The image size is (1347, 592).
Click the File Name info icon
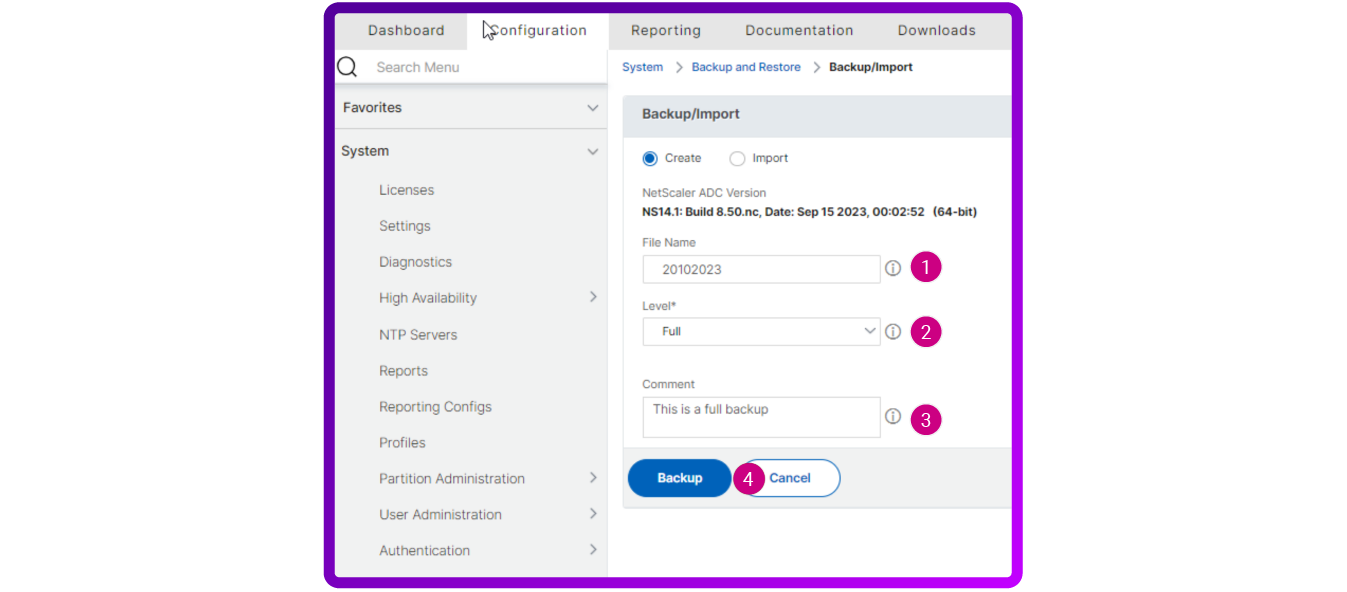click(x=893, y=269)
